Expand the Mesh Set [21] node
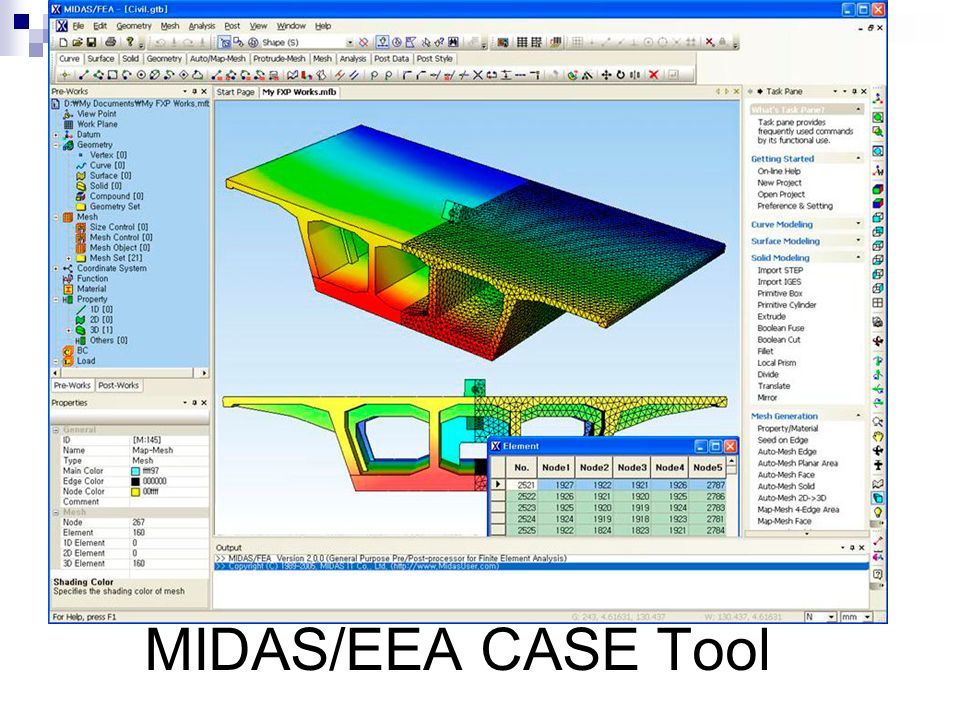This screenshot has width=960, height=720. point(69,258)
